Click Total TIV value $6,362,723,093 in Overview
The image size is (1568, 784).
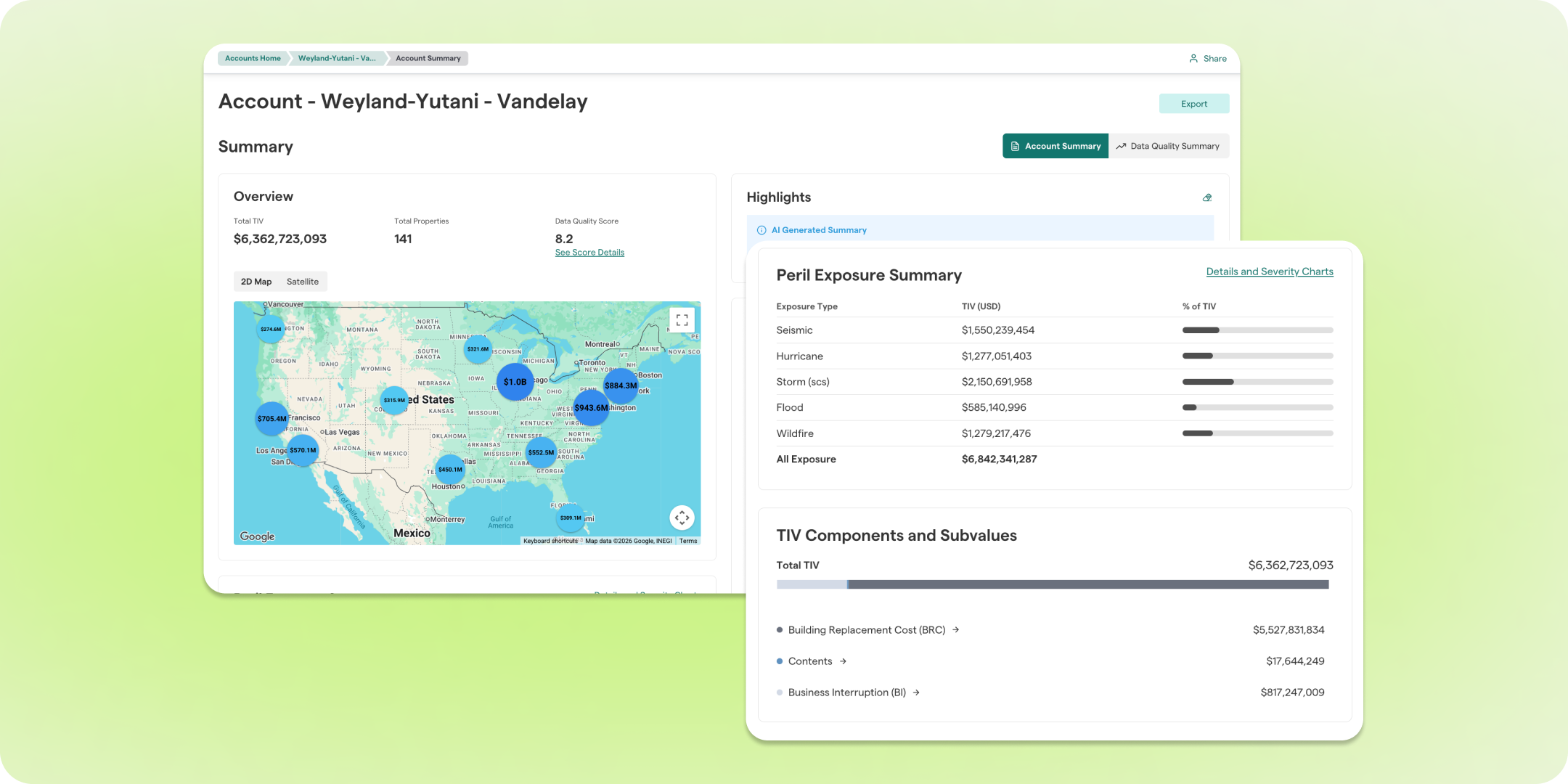pyautogui.click(x=280, y=239)
